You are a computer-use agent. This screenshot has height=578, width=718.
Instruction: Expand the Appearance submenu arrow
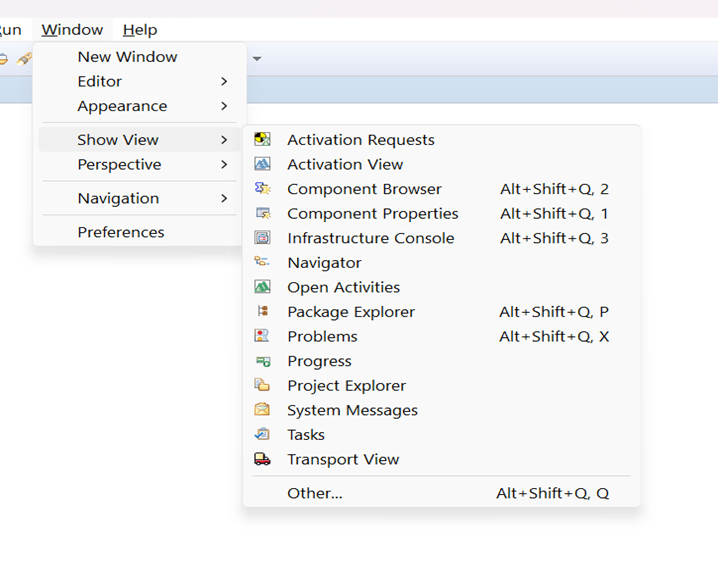(224, 106)
